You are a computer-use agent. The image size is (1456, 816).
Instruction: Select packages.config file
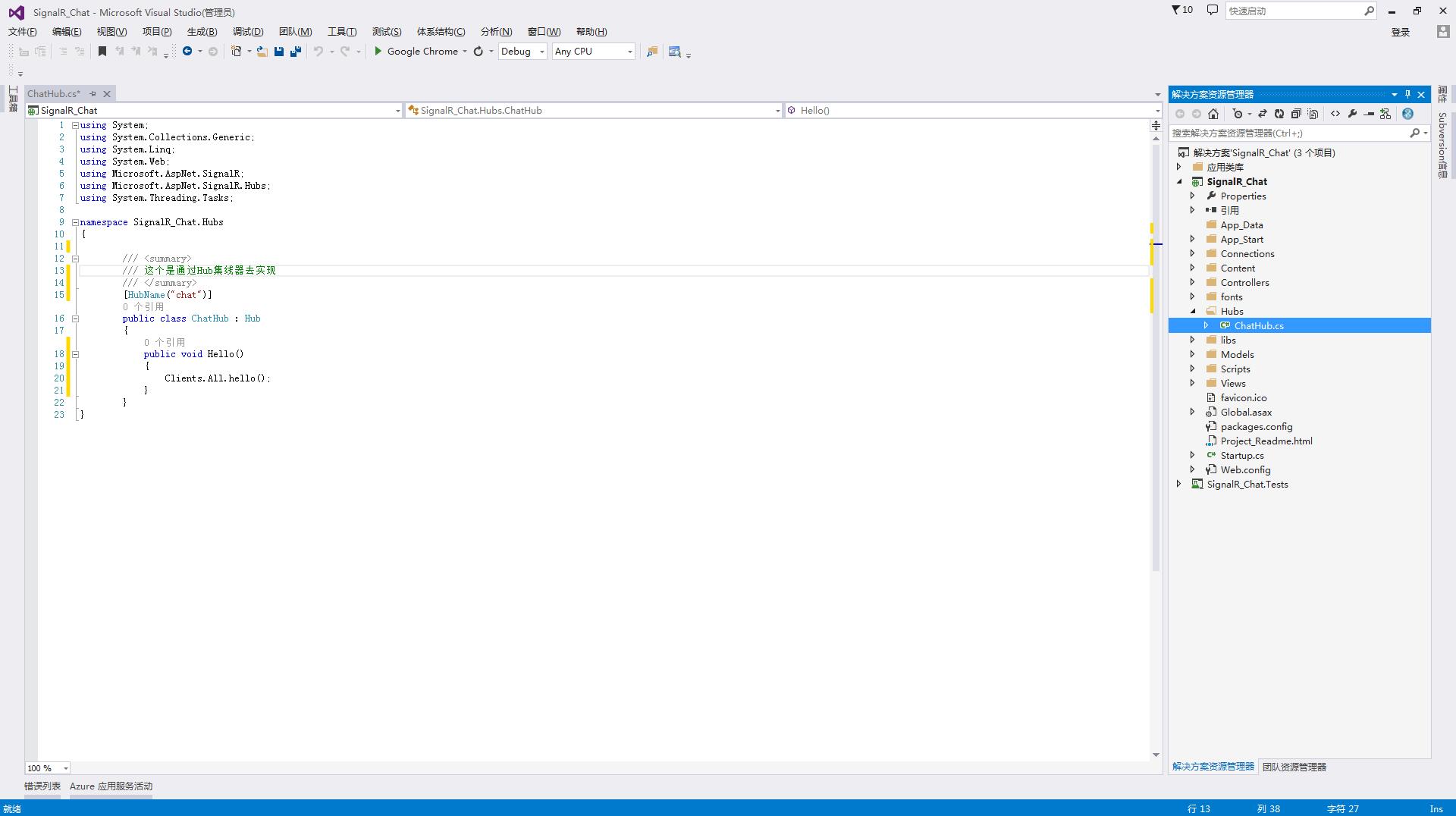[x=1257, y=426]
